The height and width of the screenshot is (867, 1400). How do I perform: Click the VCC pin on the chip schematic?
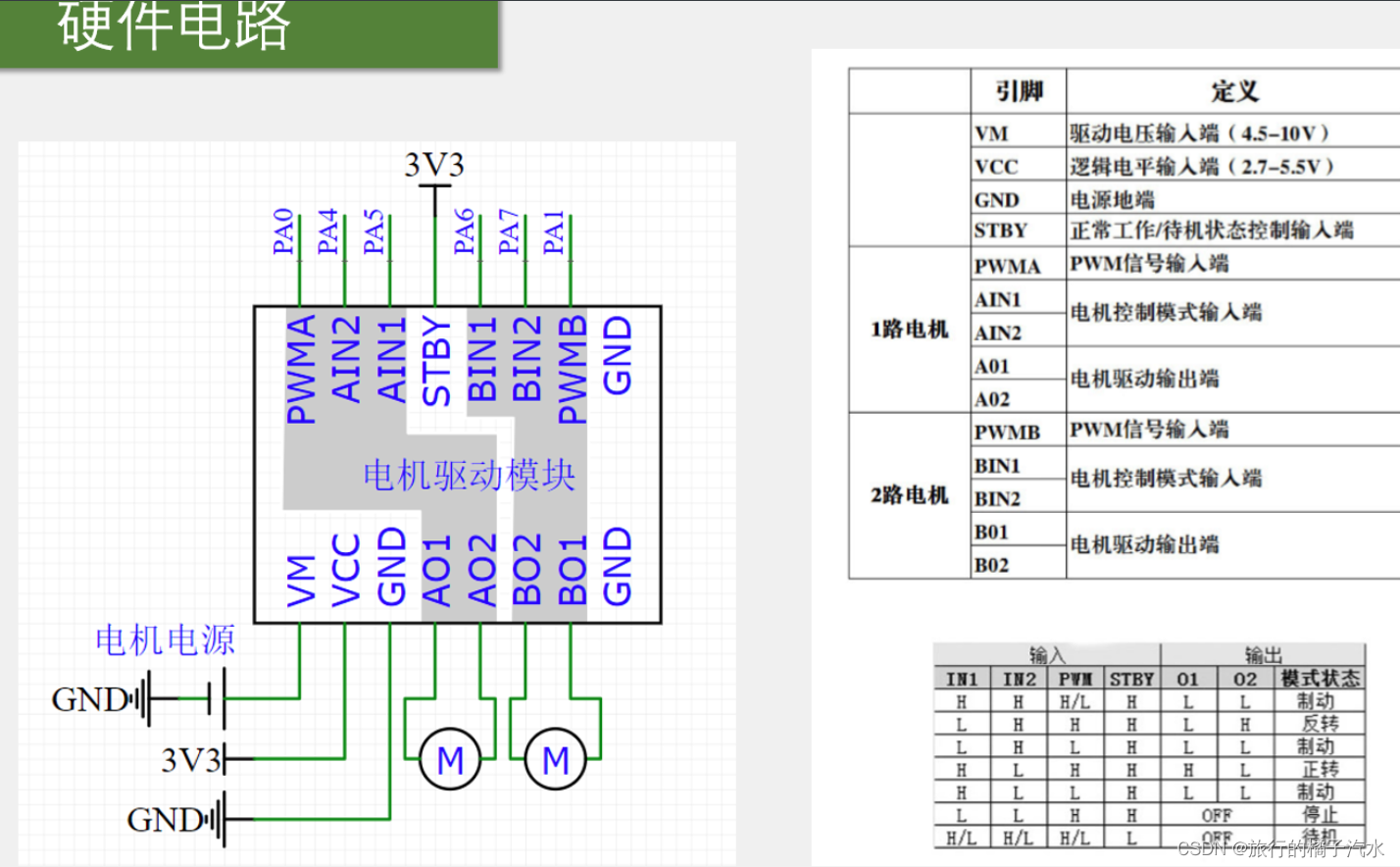tap(345, 570)
